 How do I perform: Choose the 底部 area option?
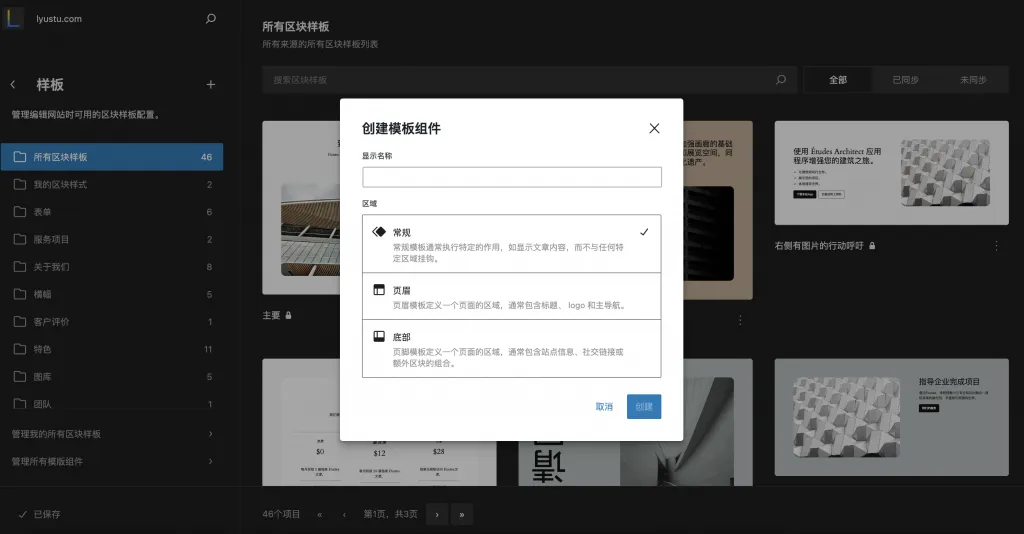click(511, 348)
